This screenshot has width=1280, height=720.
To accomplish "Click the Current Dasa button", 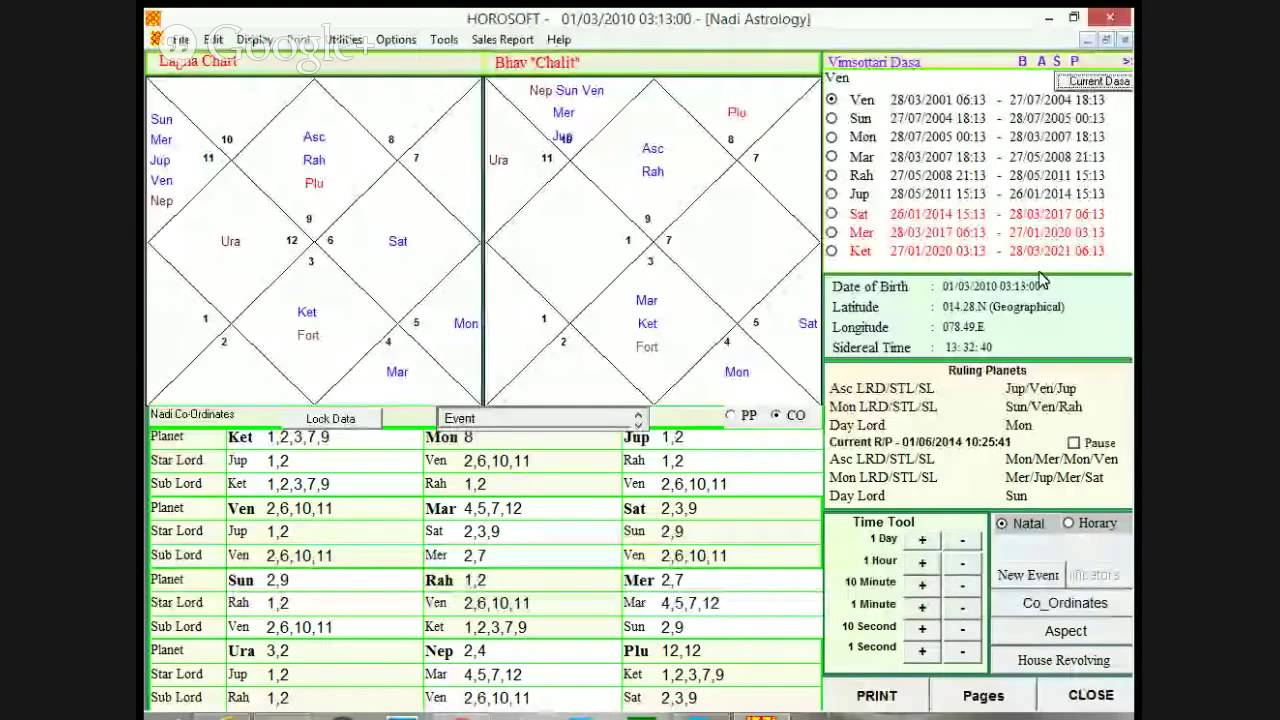I will (x=1096, y=81).
